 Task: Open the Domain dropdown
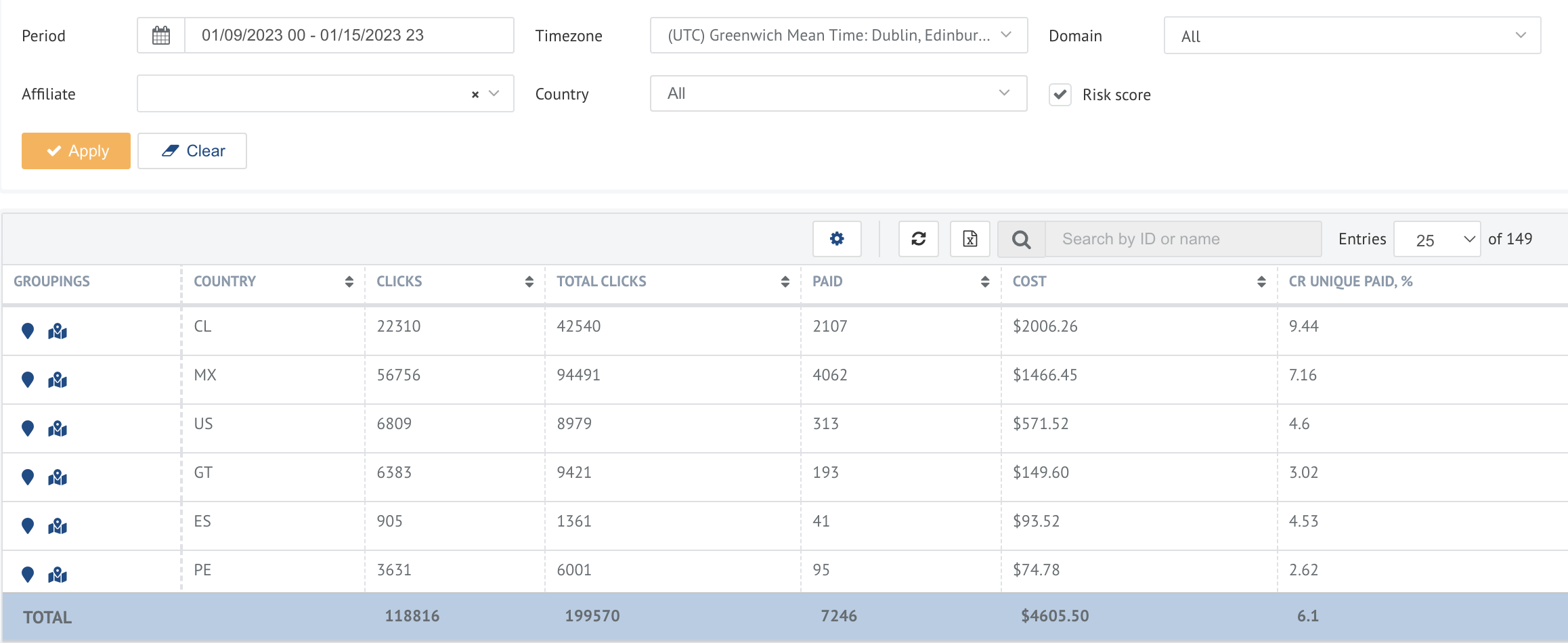[x=1352, y=36]
